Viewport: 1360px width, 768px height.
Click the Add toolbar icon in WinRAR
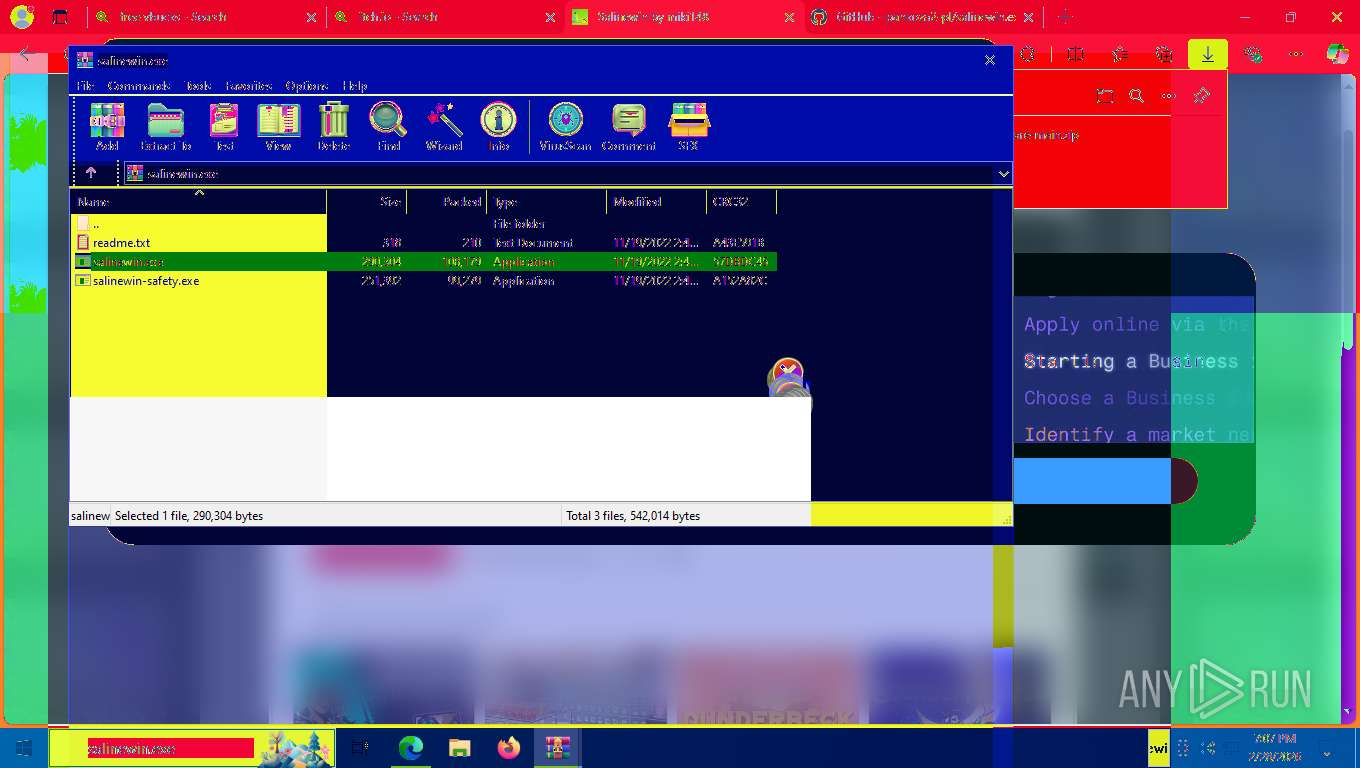(107, 126)
